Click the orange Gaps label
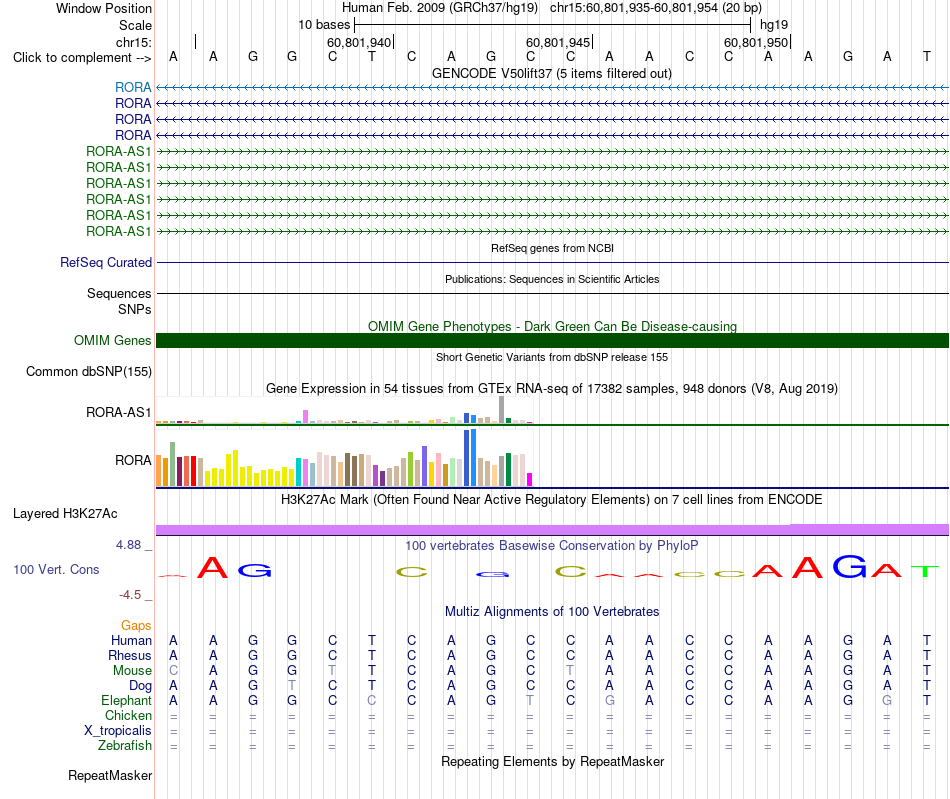The width and height of the screenshot is (950, 799). (136, 626)
